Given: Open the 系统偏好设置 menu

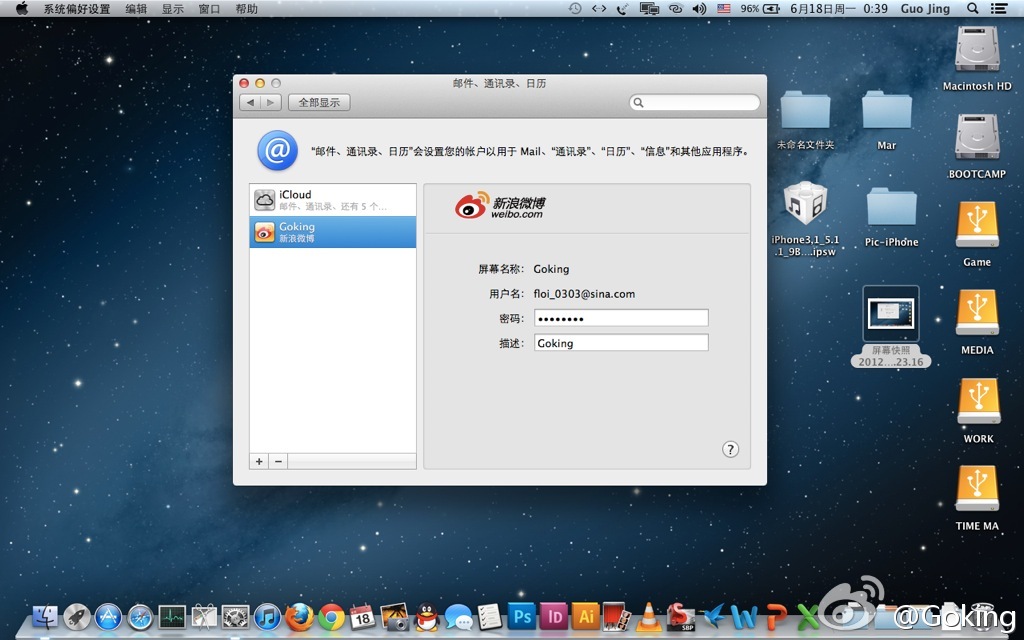Looking at the screenshot, I should click(76, 8).
